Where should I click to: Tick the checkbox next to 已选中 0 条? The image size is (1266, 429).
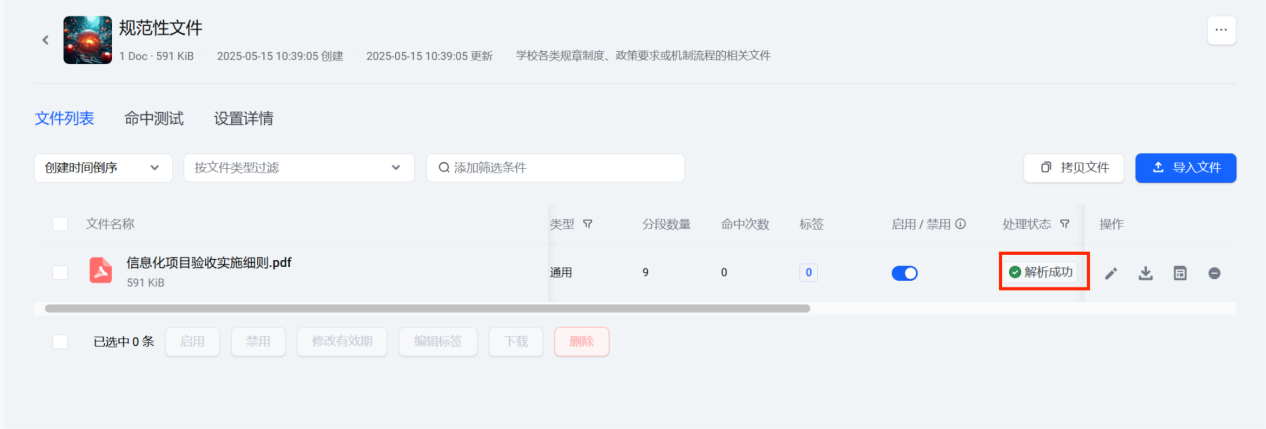pyautogui.click(x=60, y=342)
